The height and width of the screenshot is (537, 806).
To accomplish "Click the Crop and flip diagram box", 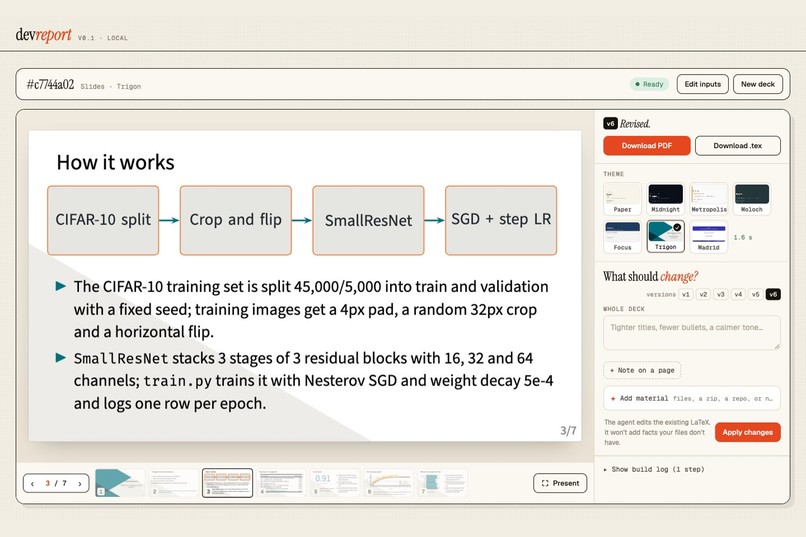I will tap(235, 220).
